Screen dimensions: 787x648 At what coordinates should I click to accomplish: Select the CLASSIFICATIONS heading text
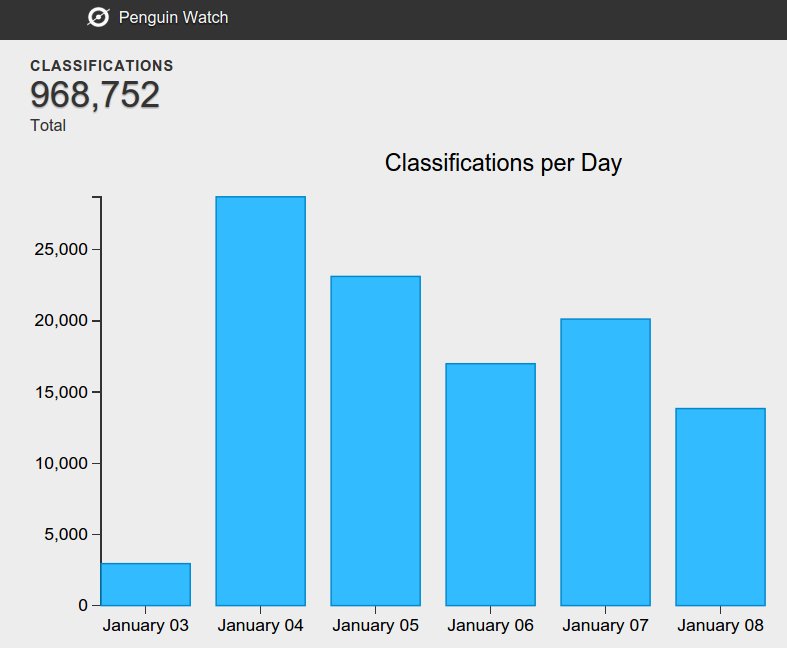click(x=102, y=66)
